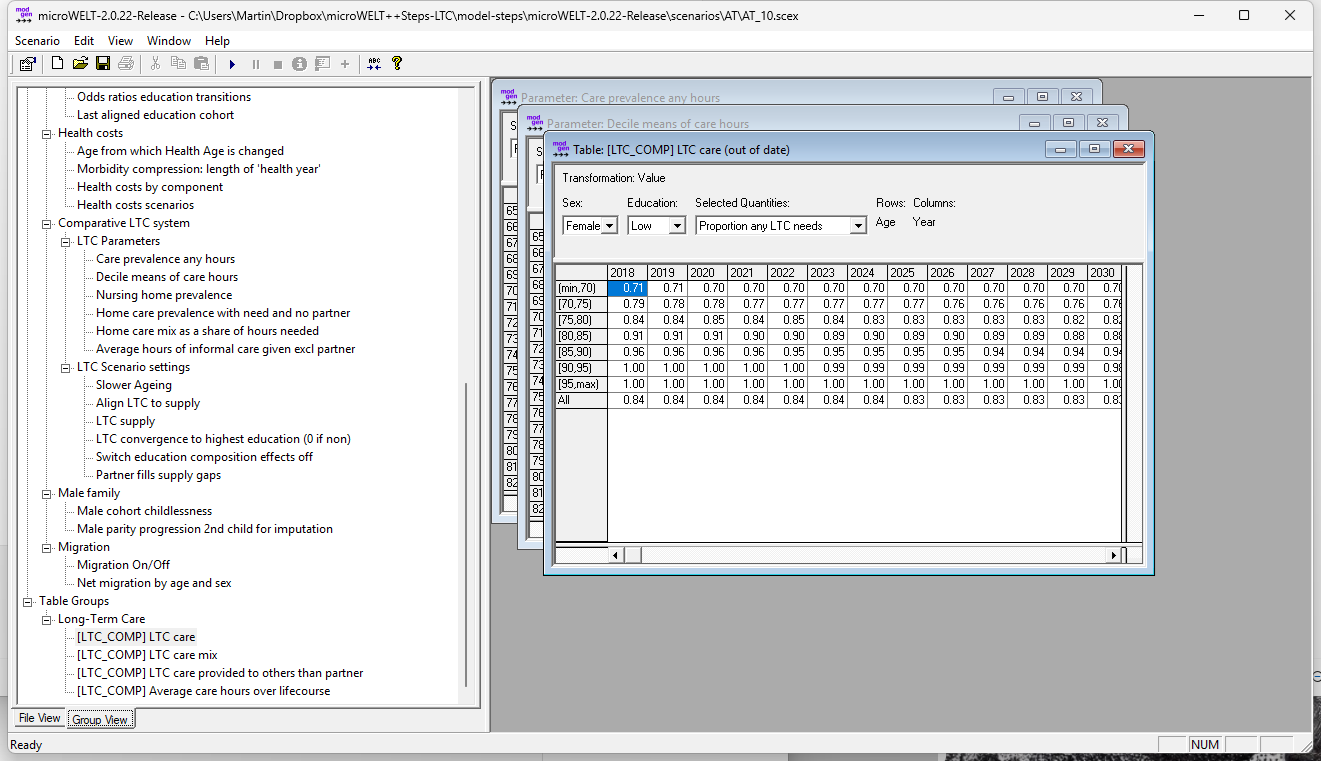Click the table's horizontal scrollbar right arrow
The width and height of the screenshot is (1321, 761).
coord(1112,555)
